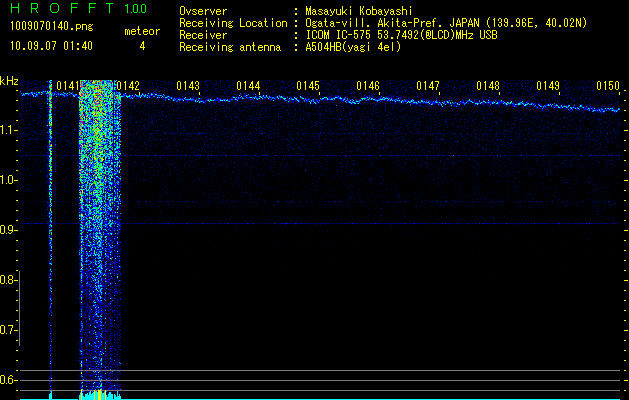Click the meteor label

tap(142, 31)
